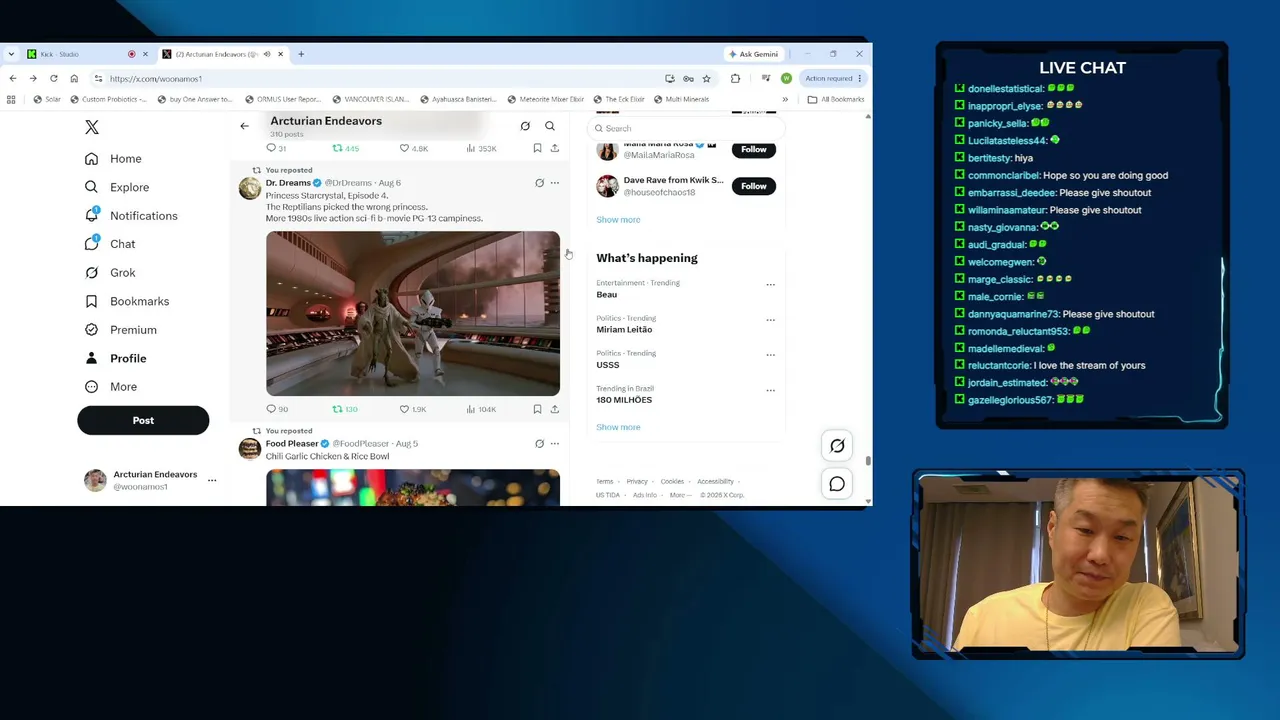Viewport: 1280px width, 720px height.
Task: Follow Dave Rave from Kwik S...
Action: pyautogui.click(x=754, y=186)
